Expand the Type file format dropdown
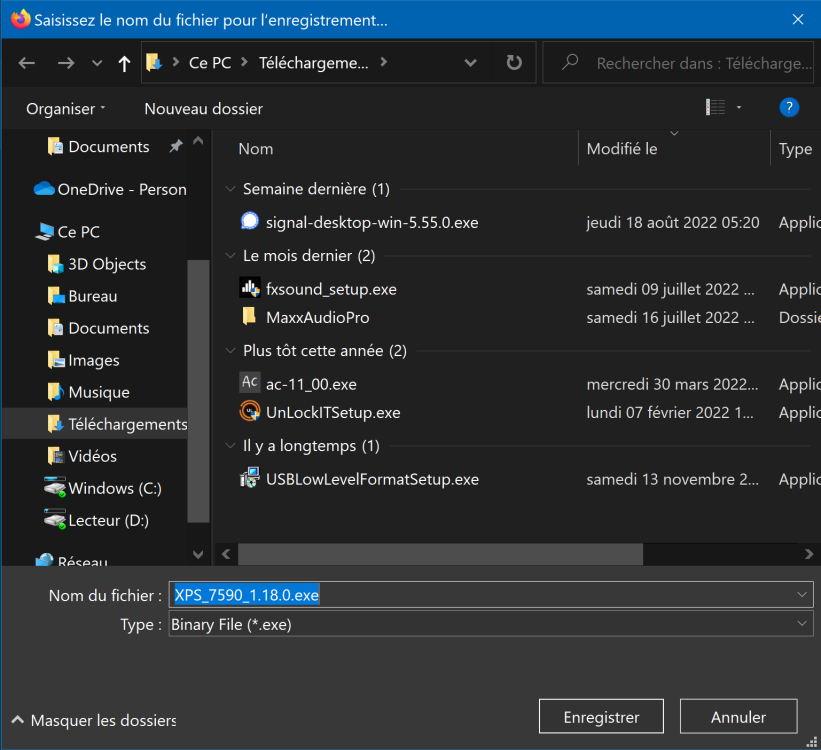 [x=803, y=624]
